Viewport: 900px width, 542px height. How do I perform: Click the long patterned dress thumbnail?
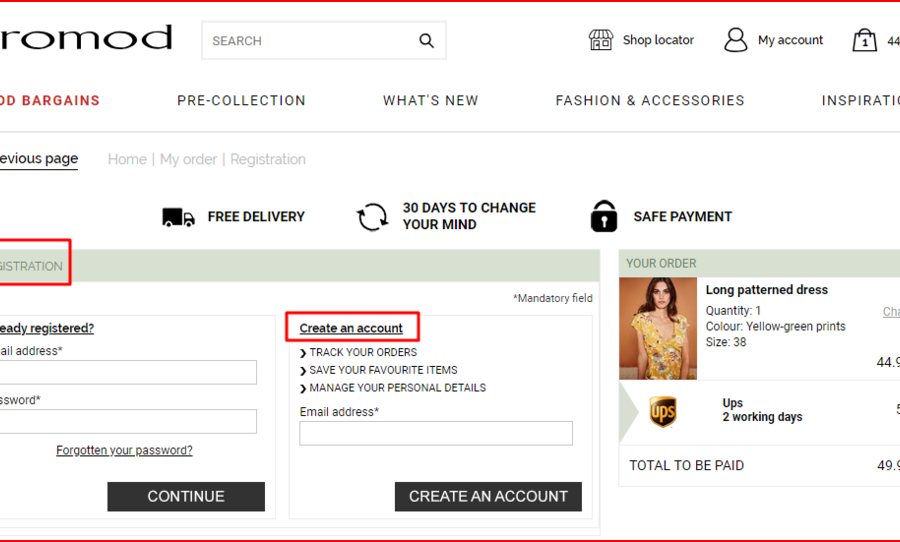658,328
